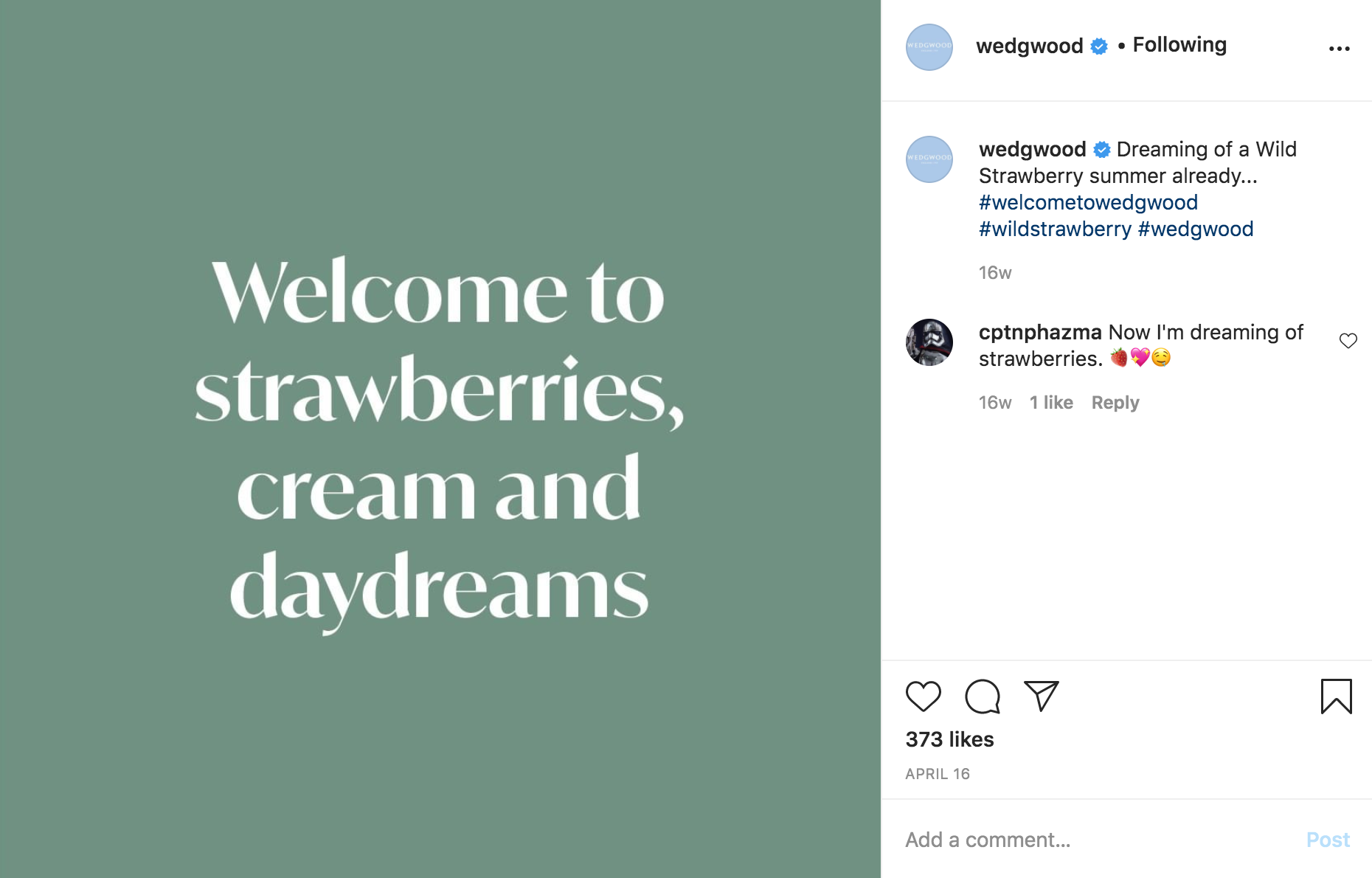Like the post with heart icon
The width and height of the screenshot is (1372, 878).
(923, 696)
